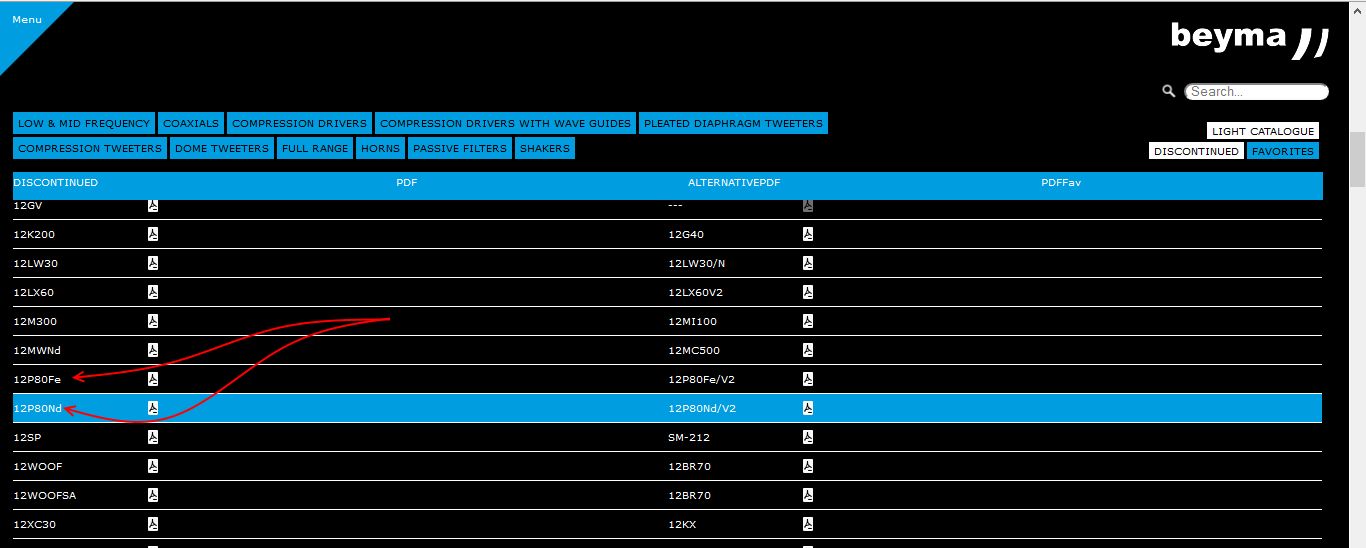The width and height of the screenshot is (1366, 548).
Task: Open the PDF icon for 12XC30
Action: click(x=153, y=524)
